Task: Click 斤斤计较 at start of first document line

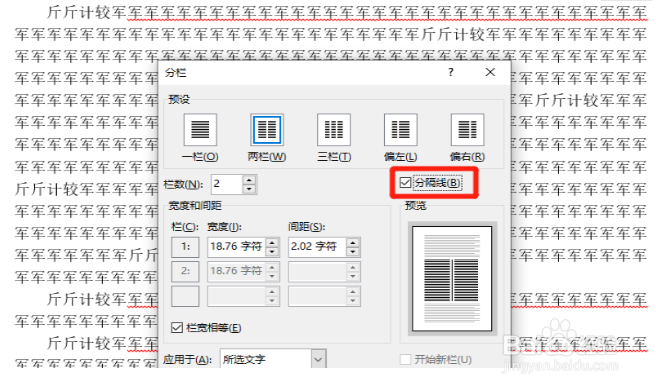Action: (x=78, y=12)
